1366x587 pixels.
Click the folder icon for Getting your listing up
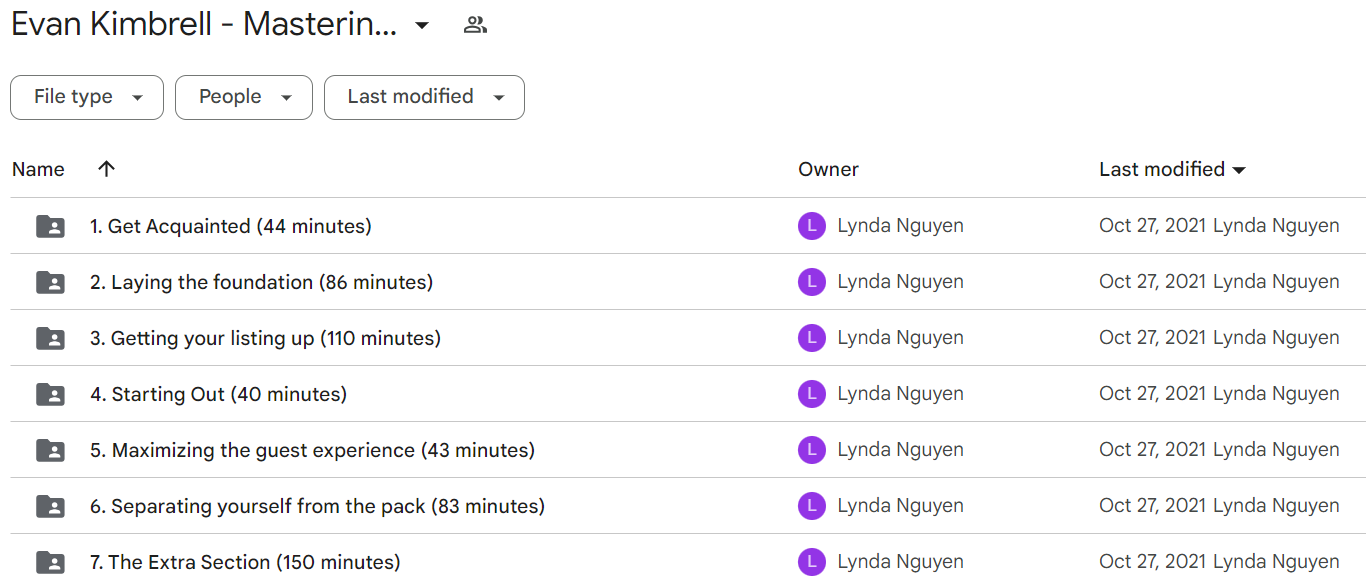(x=50, y=338)
